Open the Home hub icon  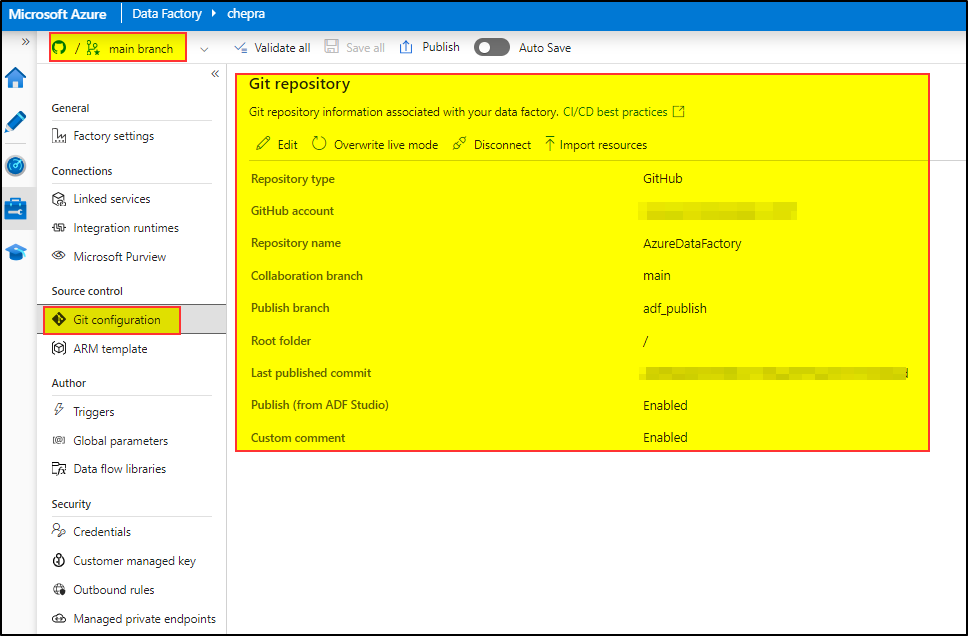[x=15, y=78]
